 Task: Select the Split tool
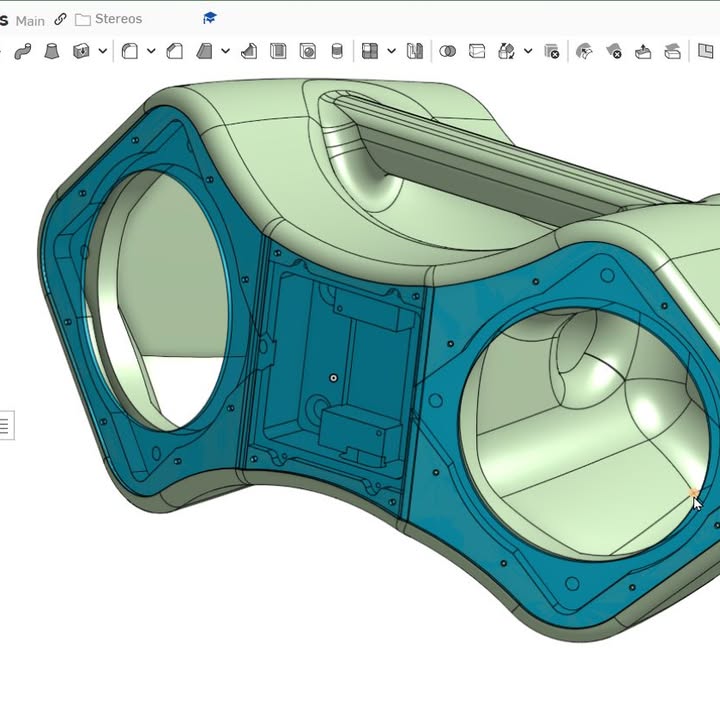point(477,51)
